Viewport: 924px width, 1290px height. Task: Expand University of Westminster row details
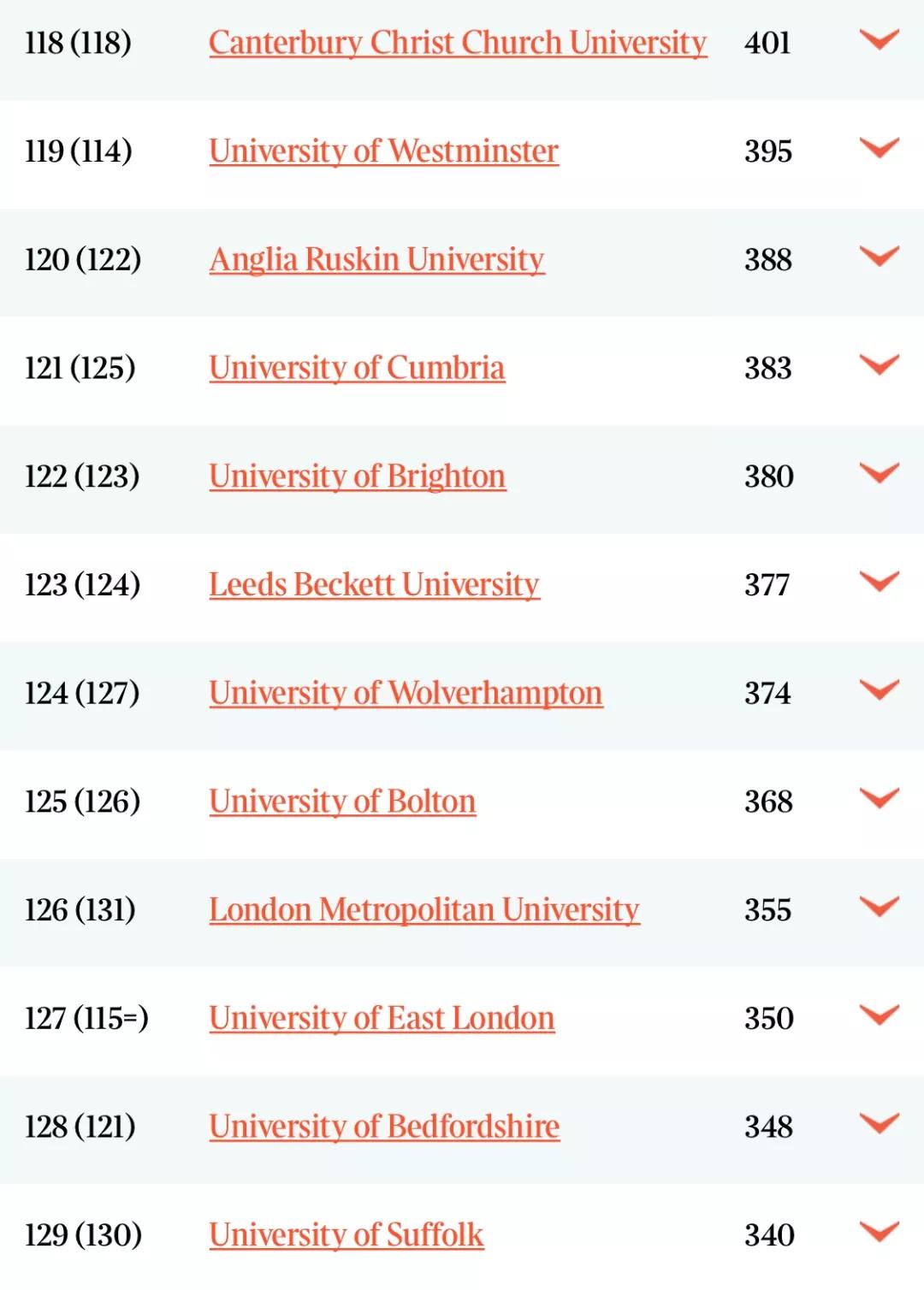coord(879,148)
